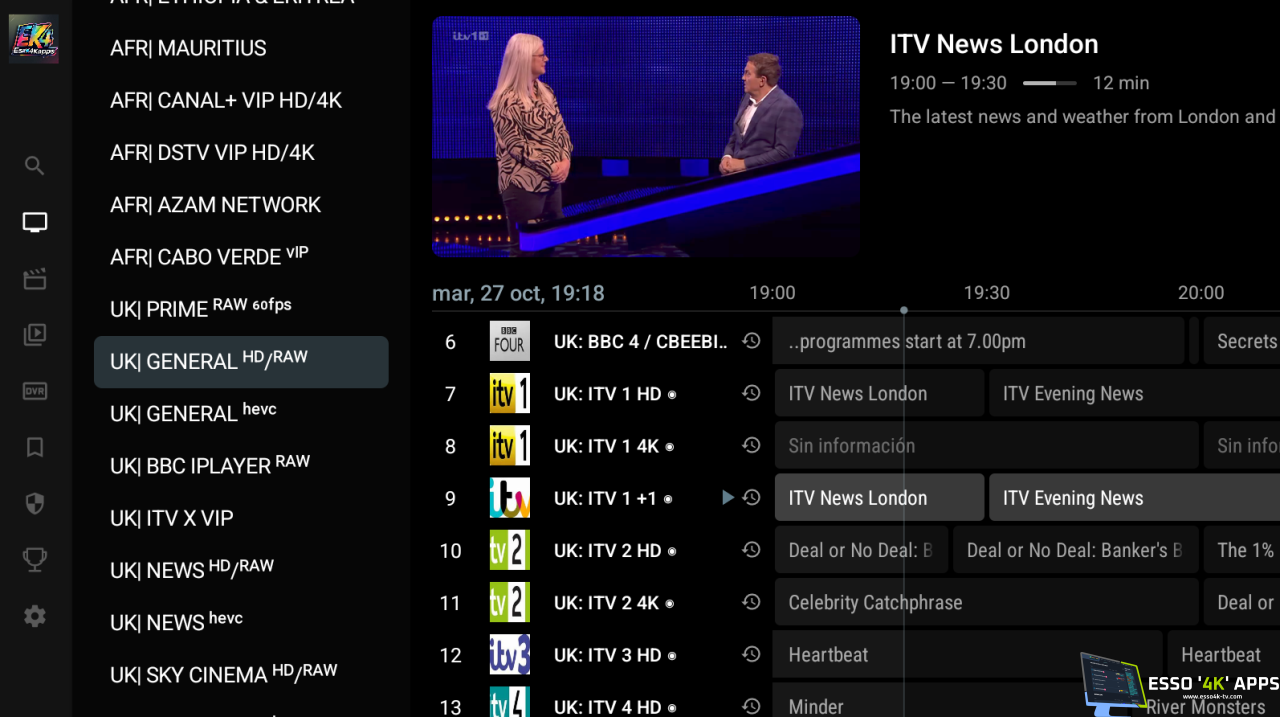This screenshot has height=717, width=1280.
Task: Click the catch-up icon for UK: ITV 1 +1
Action: point(752,497)
